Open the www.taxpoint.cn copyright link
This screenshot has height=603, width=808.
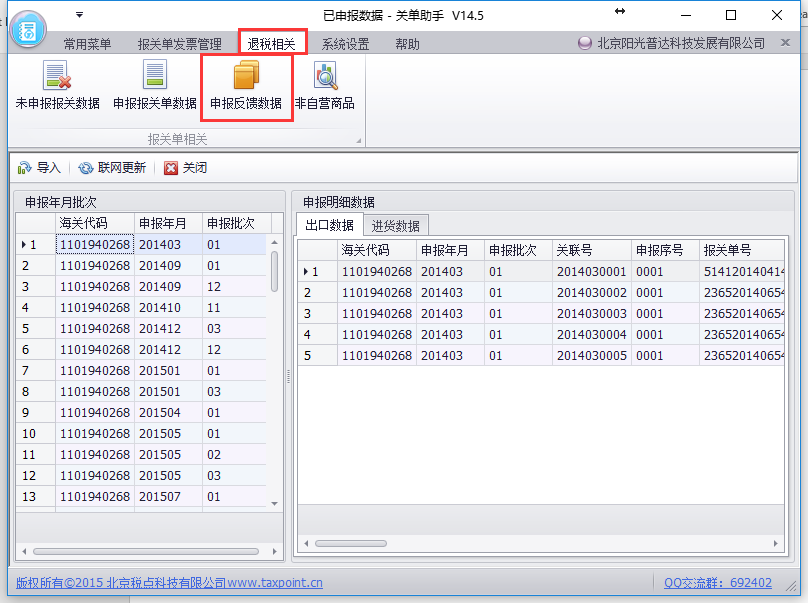click(x=274, y=583)
